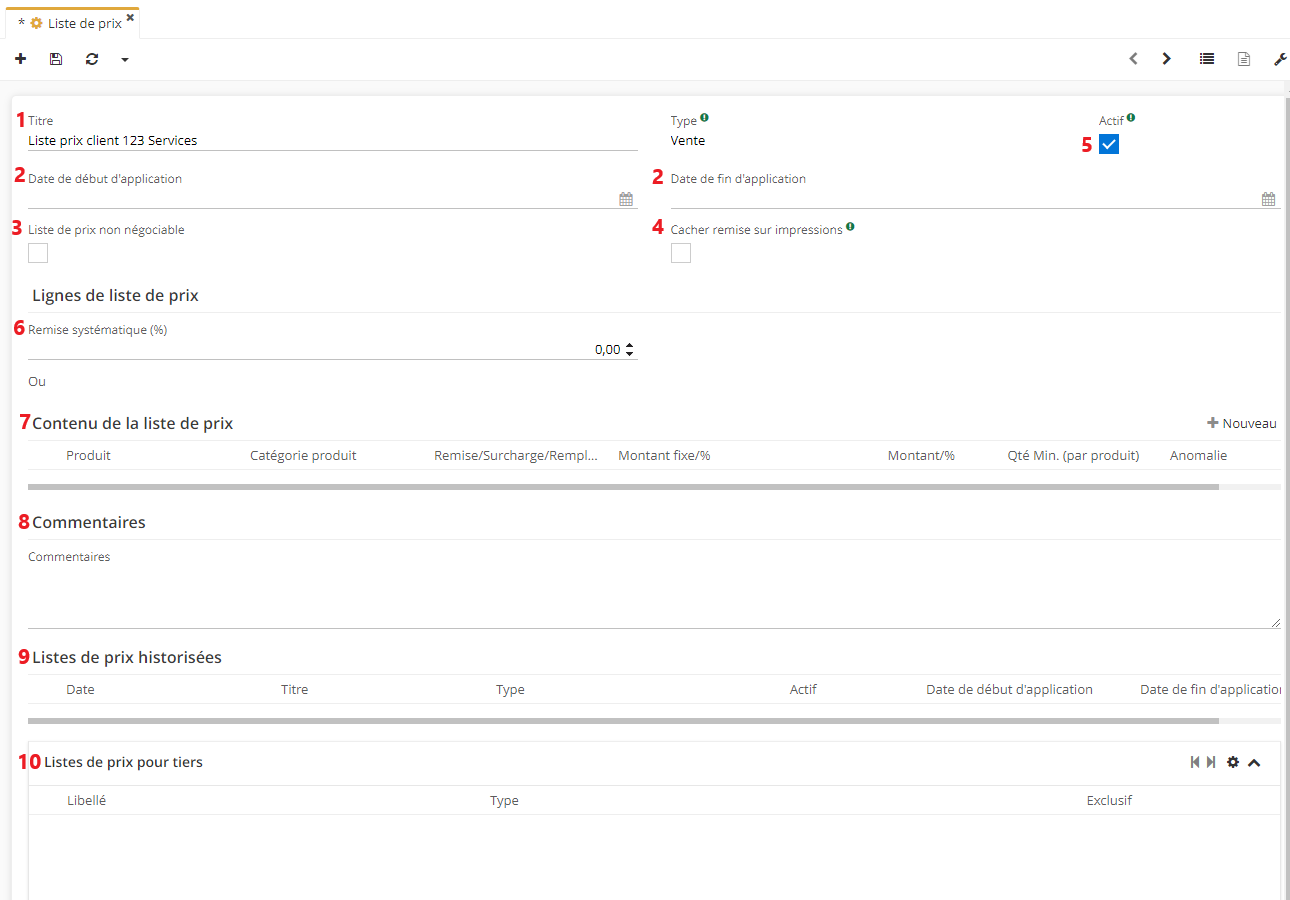Open the calendar for Date de fin d'application
Image resolution: width=1290 pixels, height=900 pixels.
(1268, 199)
